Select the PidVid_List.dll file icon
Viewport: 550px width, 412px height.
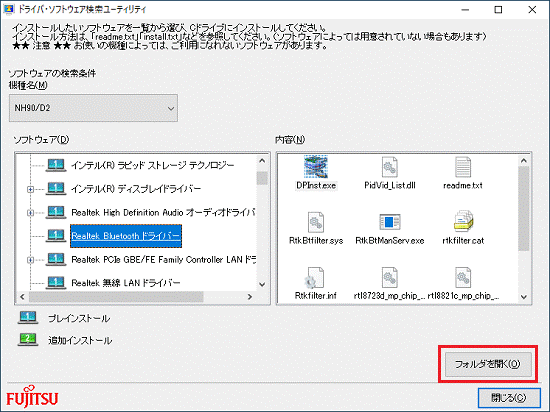click(x=389, y=167)
